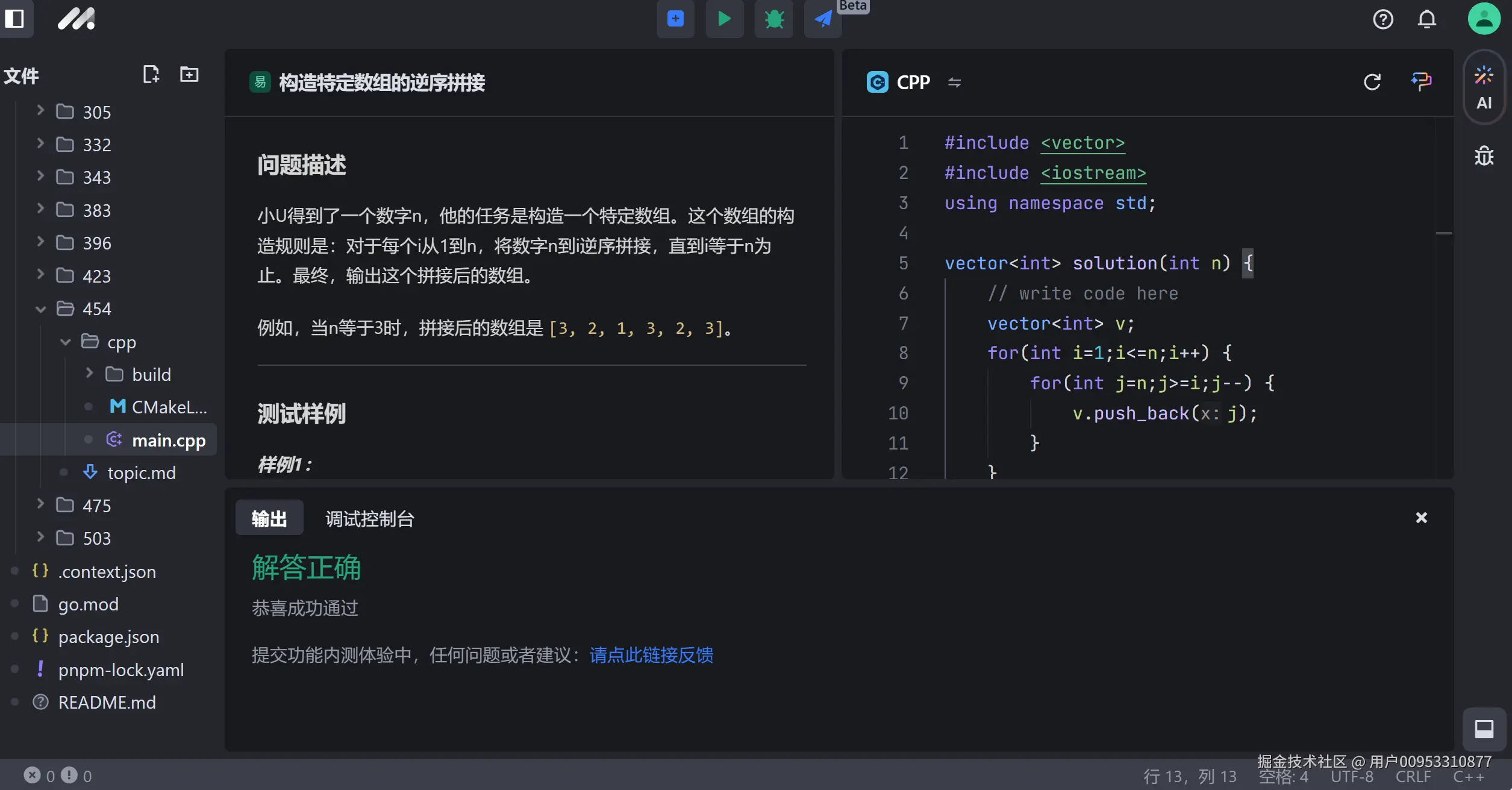Close the output panel
Screen dimensions: 1512x790
click(x=1422, y=518)
